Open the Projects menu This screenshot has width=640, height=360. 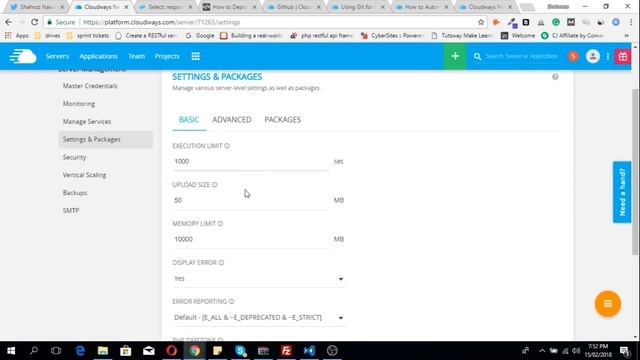167,56
